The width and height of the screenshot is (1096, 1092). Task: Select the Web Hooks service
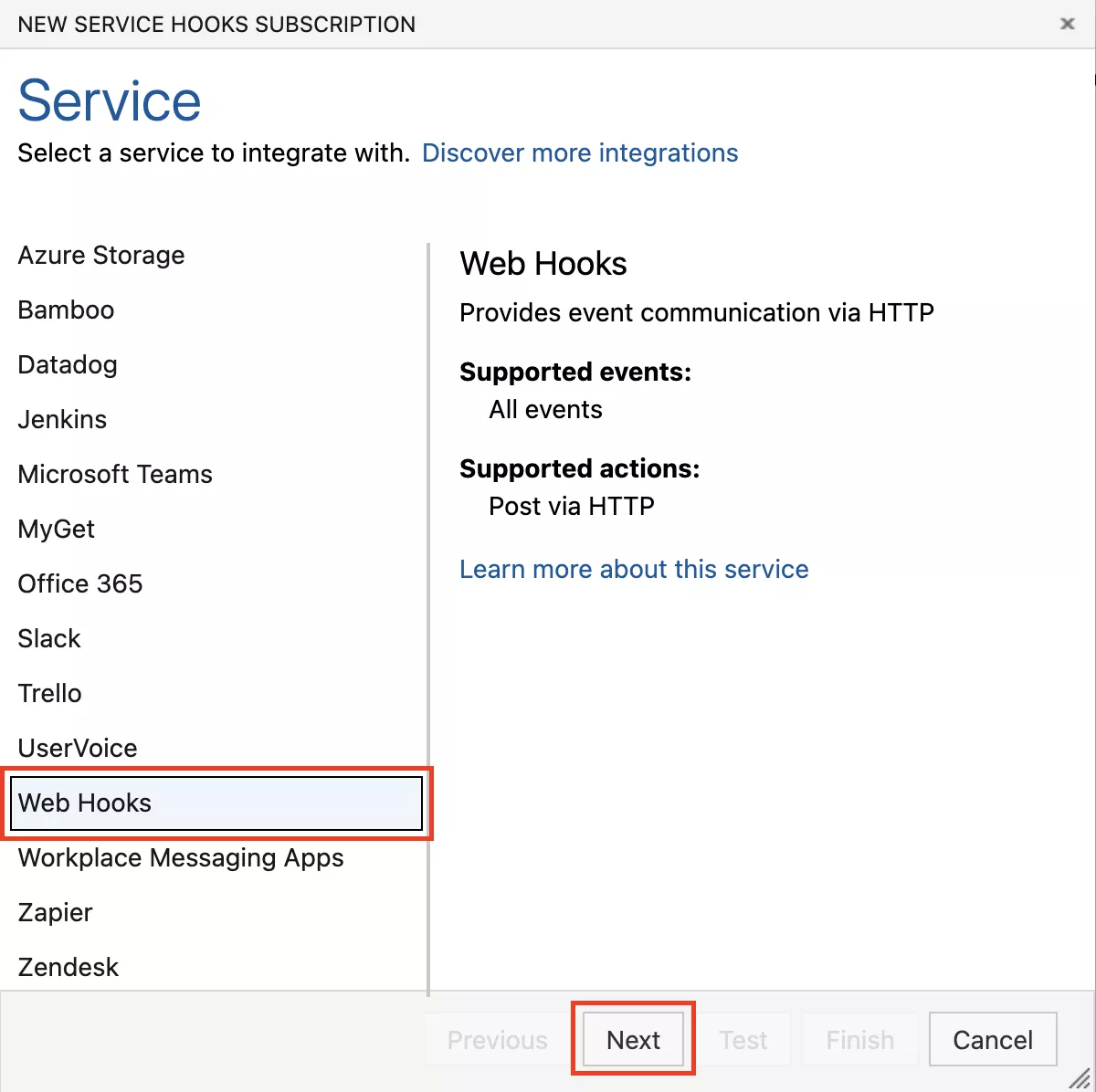pyautogui.click(x=85, y=803)
